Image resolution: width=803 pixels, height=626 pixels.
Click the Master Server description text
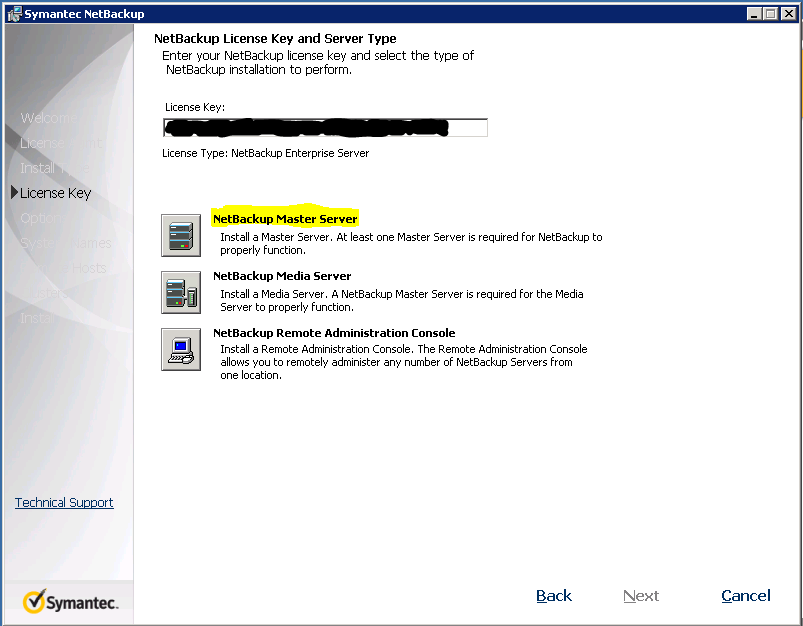(x=411, y=243)
